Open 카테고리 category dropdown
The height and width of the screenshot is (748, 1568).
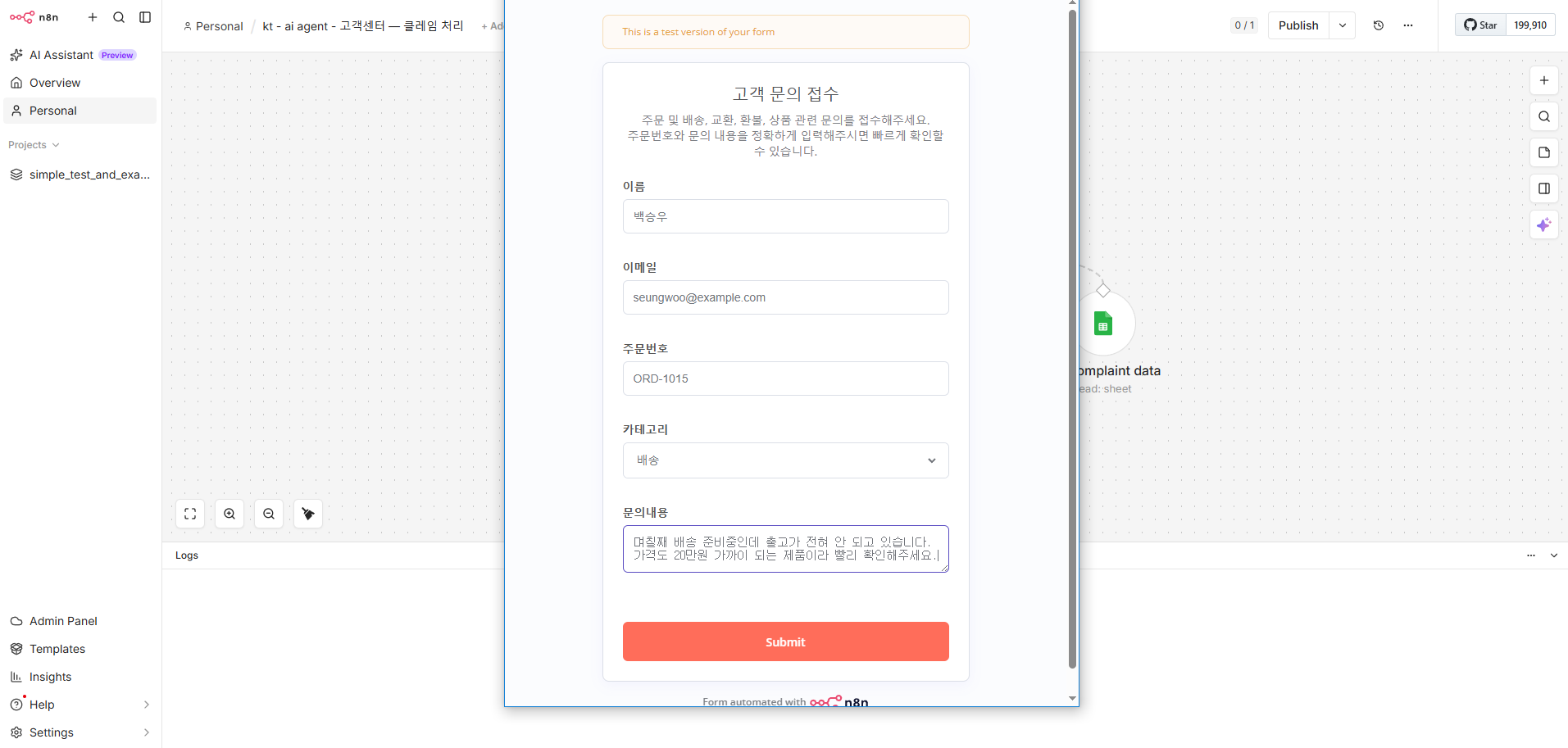point(786,460)
